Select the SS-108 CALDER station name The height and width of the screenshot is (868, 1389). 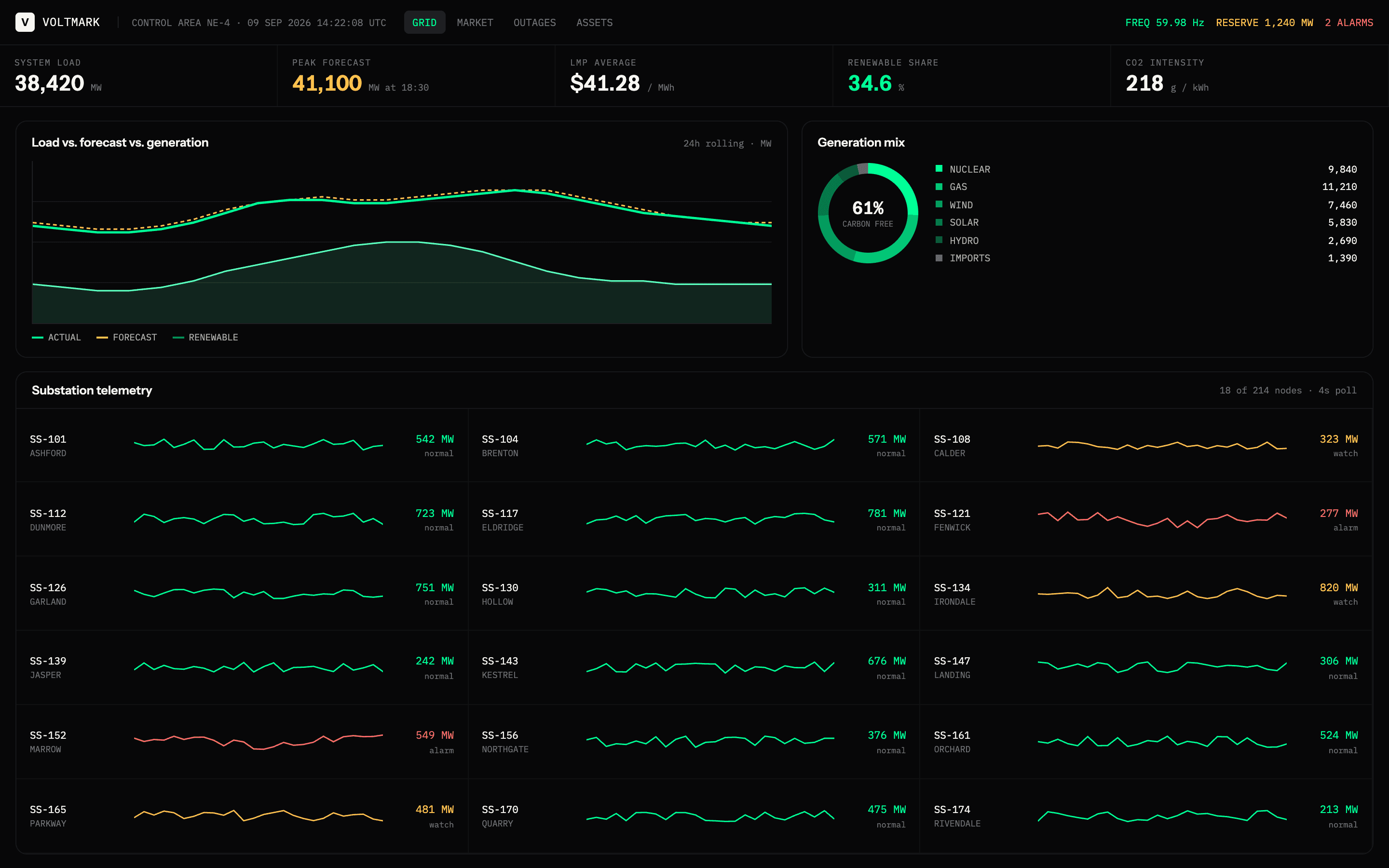pyautogui.click(x=949, y=453)
